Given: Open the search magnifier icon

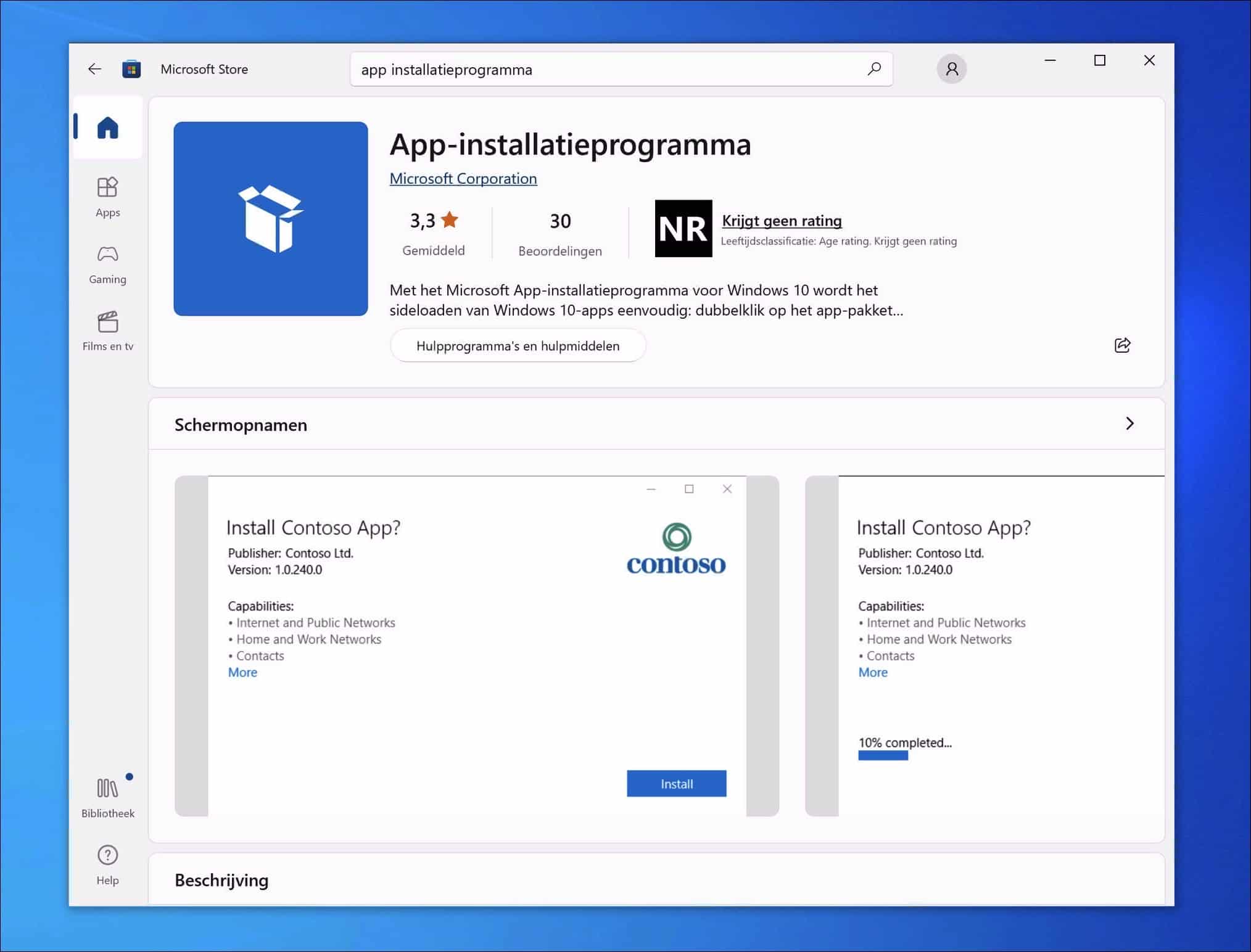Looking at the screenshot, I should click(873, 68).
